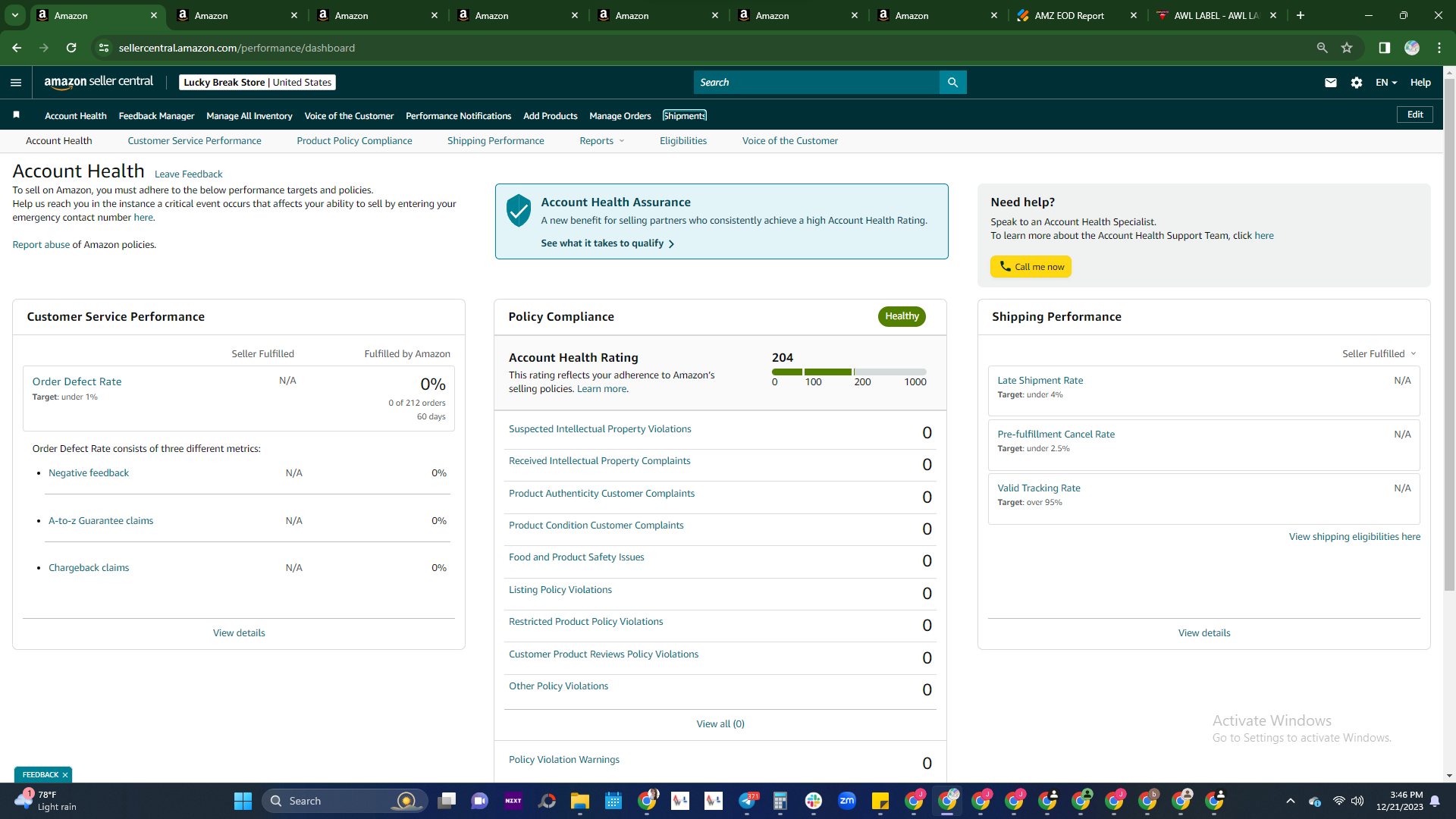Screen dimensions: 1456x819
Task: Open the settings gear icon
Action: (x=1357, y=83)
